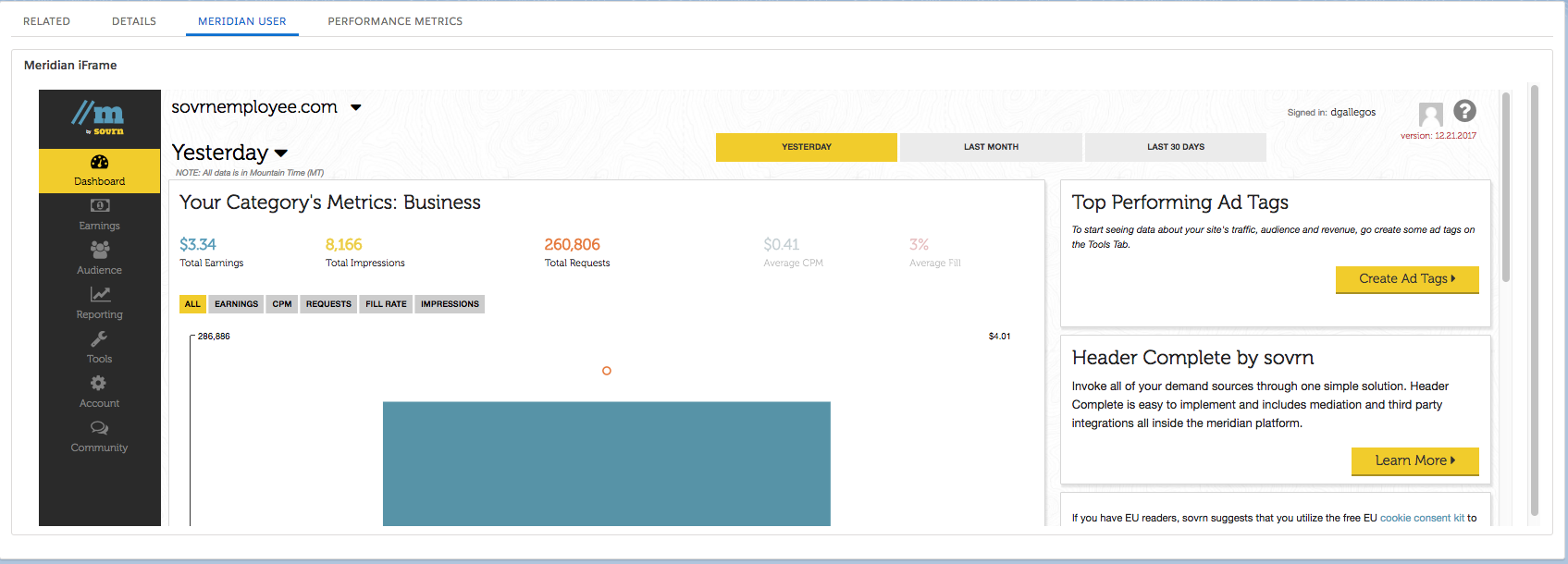
Task: Switch to the Details tab
Action: (134, 21)
